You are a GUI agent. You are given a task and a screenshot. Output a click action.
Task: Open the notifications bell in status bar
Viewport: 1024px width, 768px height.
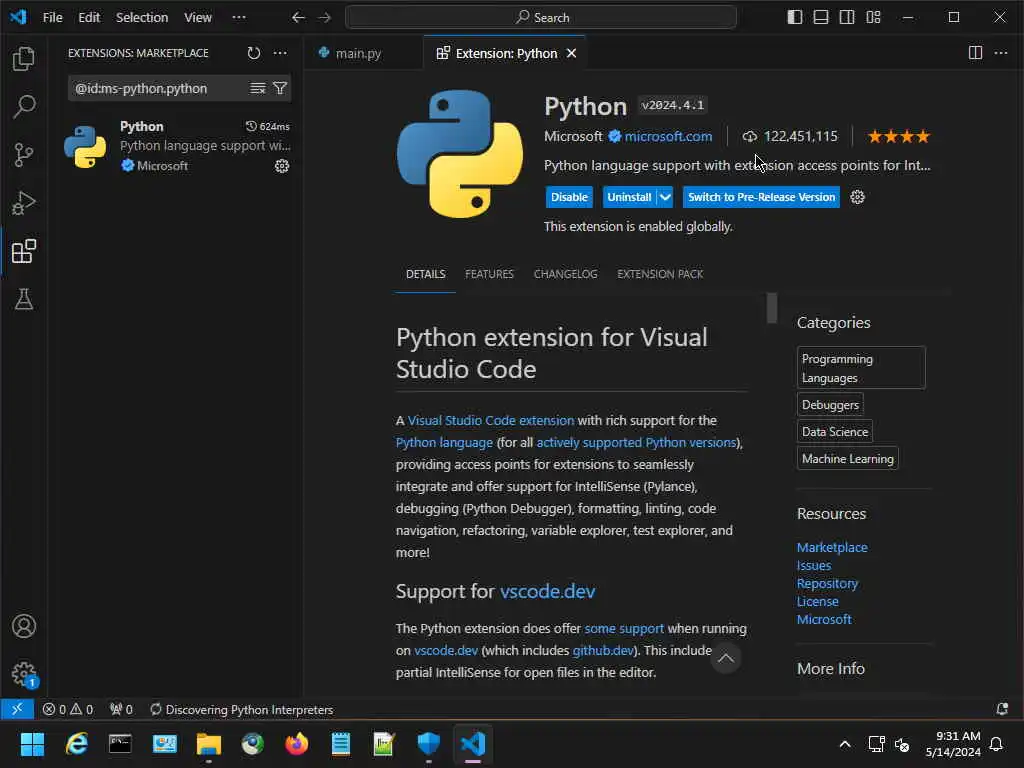[1002, 709]
